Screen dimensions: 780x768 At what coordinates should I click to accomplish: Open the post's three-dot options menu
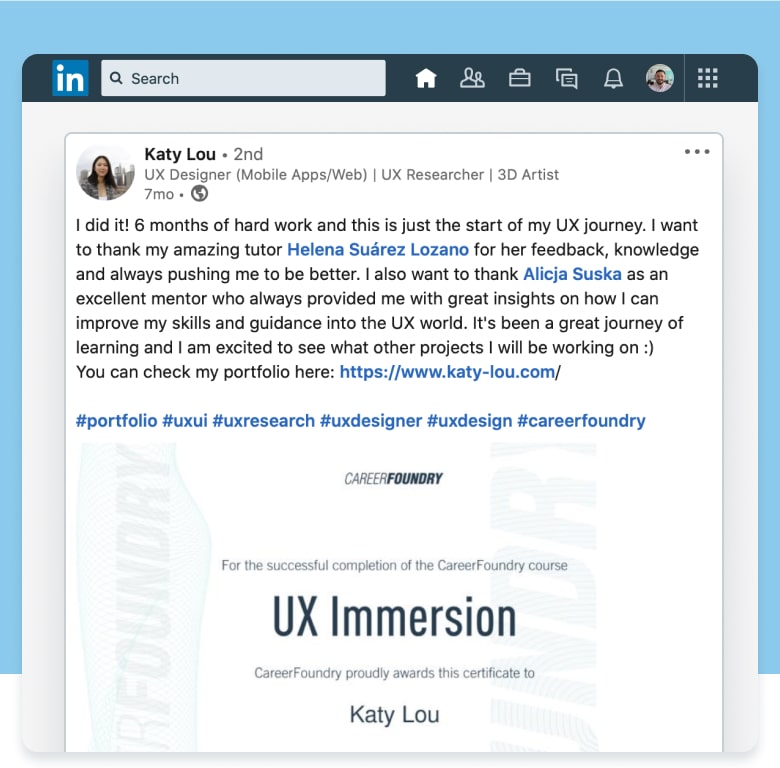[697, 152]
